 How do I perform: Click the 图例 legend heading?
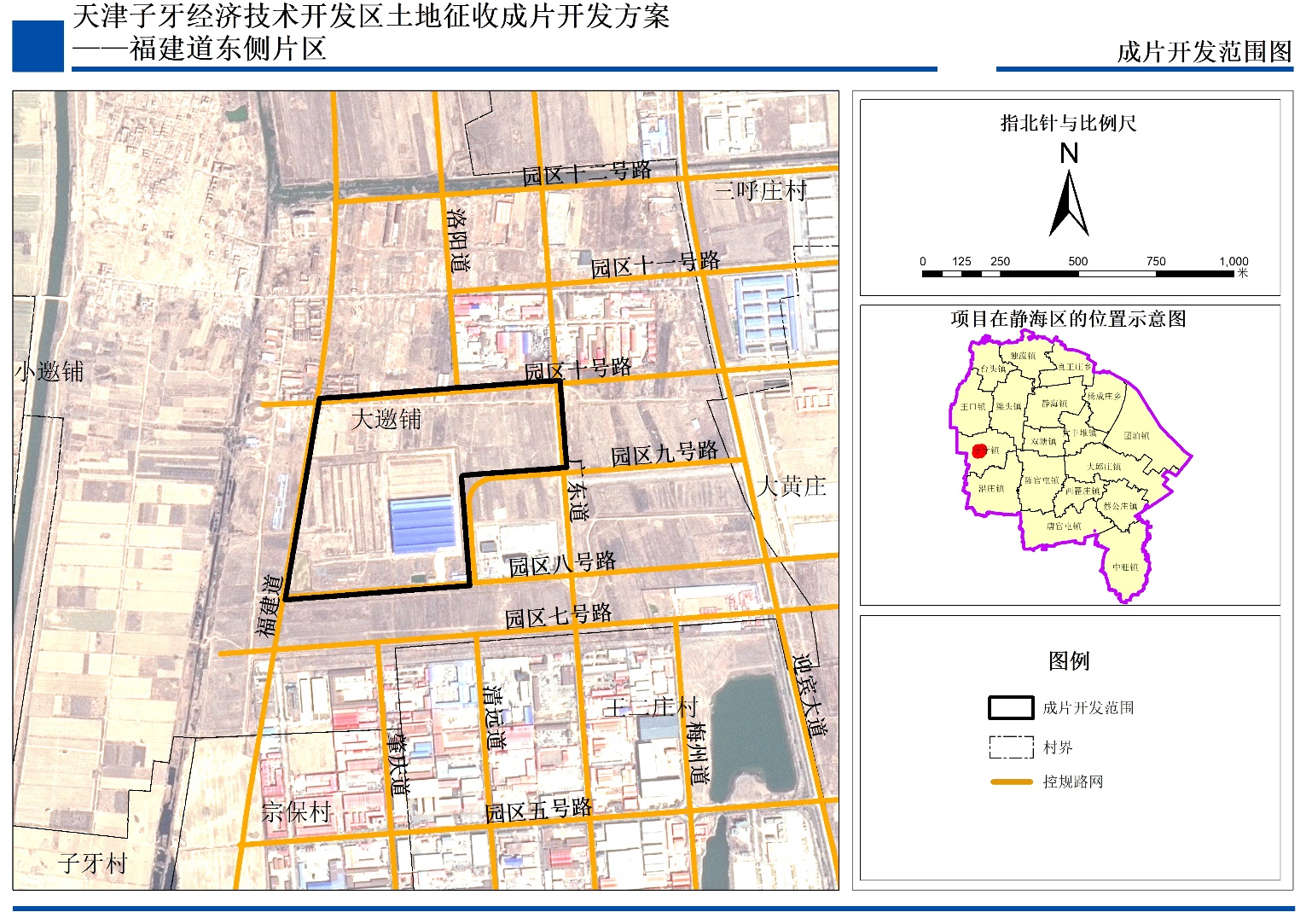pos(1069,661)
